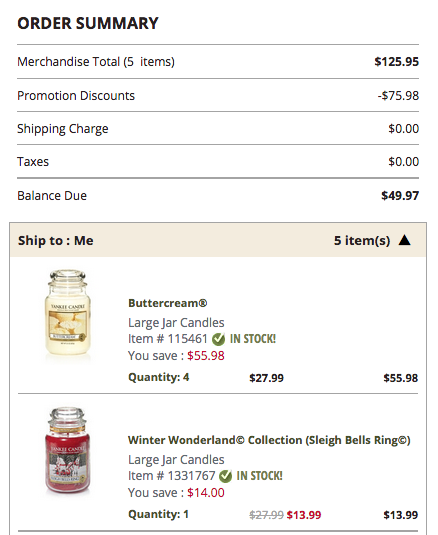Click the Ship to : Me header

(x=56, y=241)
